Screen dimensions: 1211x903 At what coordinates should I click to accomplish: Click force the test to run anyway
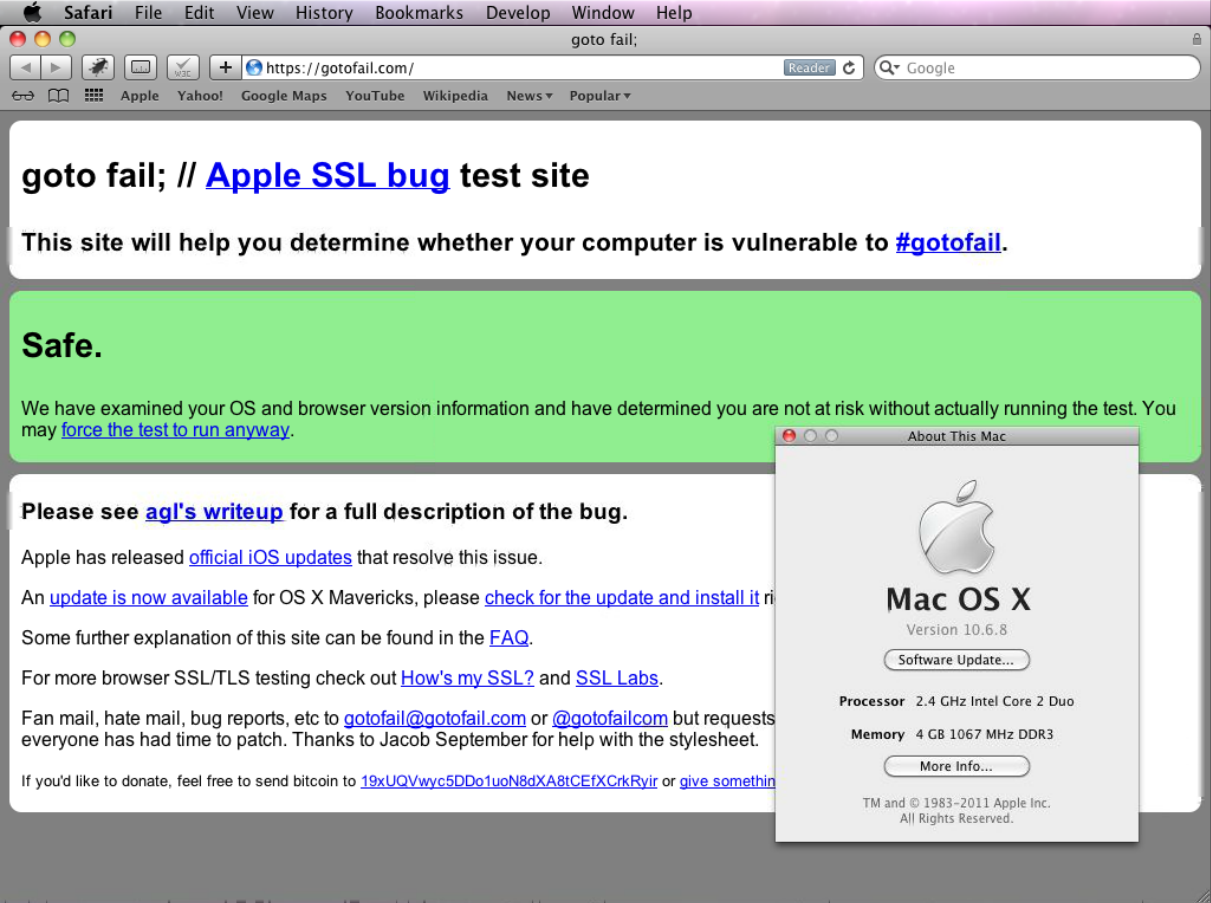175,430
